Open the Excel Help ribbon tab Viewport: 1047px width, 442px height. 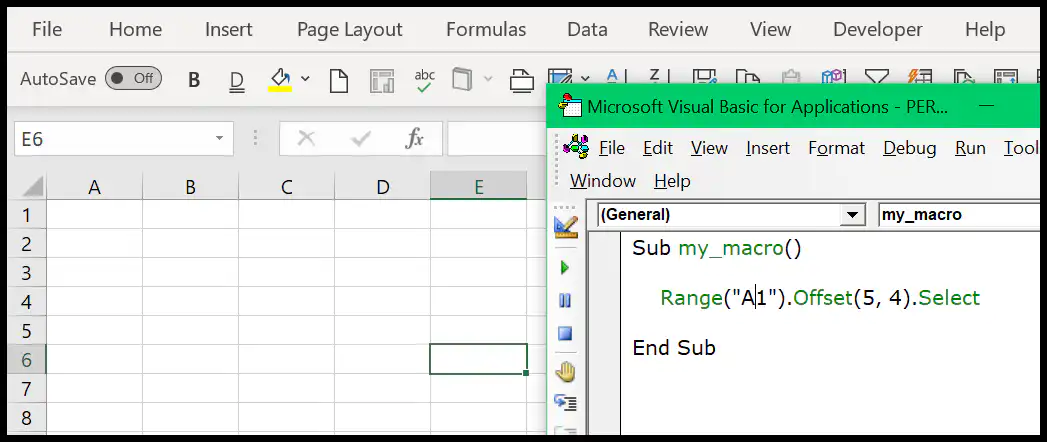tap(985, 29)
